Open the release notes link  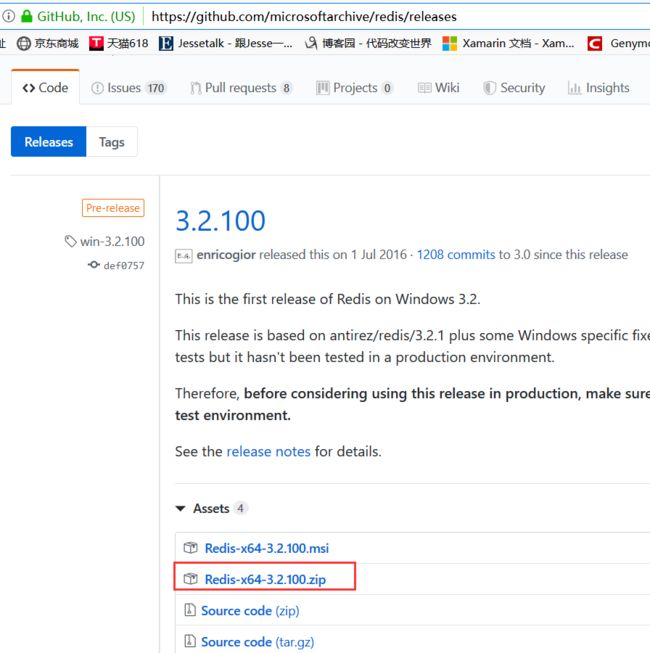point(269,451)
